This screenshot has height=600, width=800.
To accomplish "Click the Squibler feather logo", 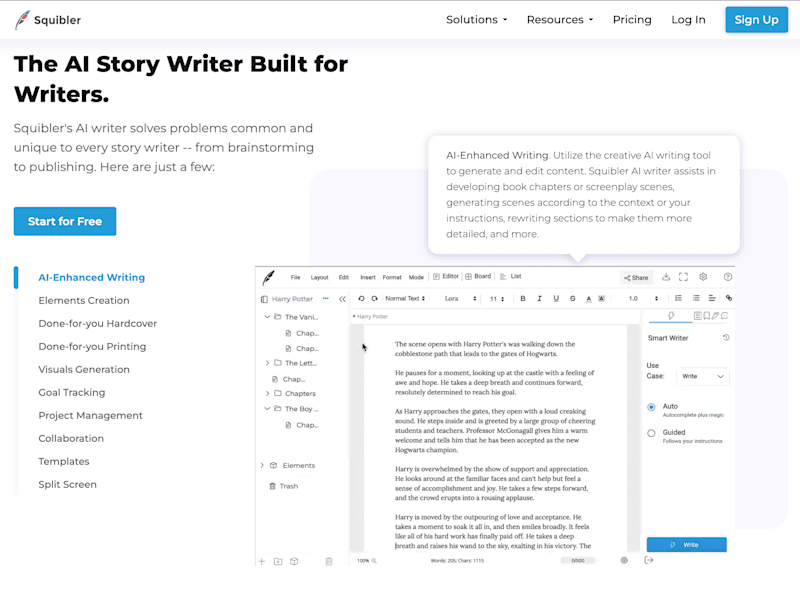I will 22,20.
